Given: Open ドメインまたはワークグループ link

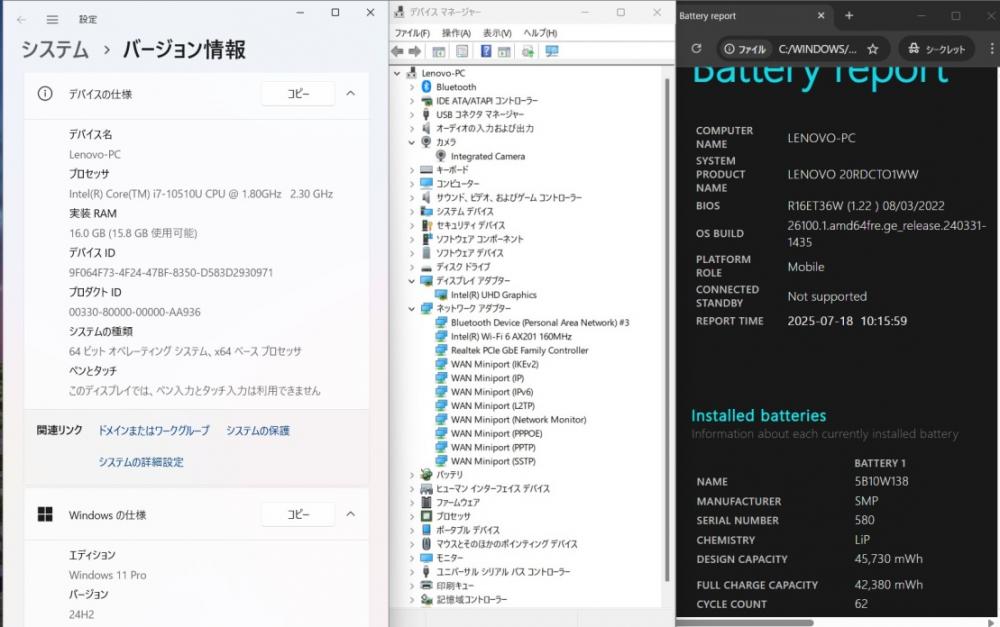Looking at the screenshot, I should point(154,431).
